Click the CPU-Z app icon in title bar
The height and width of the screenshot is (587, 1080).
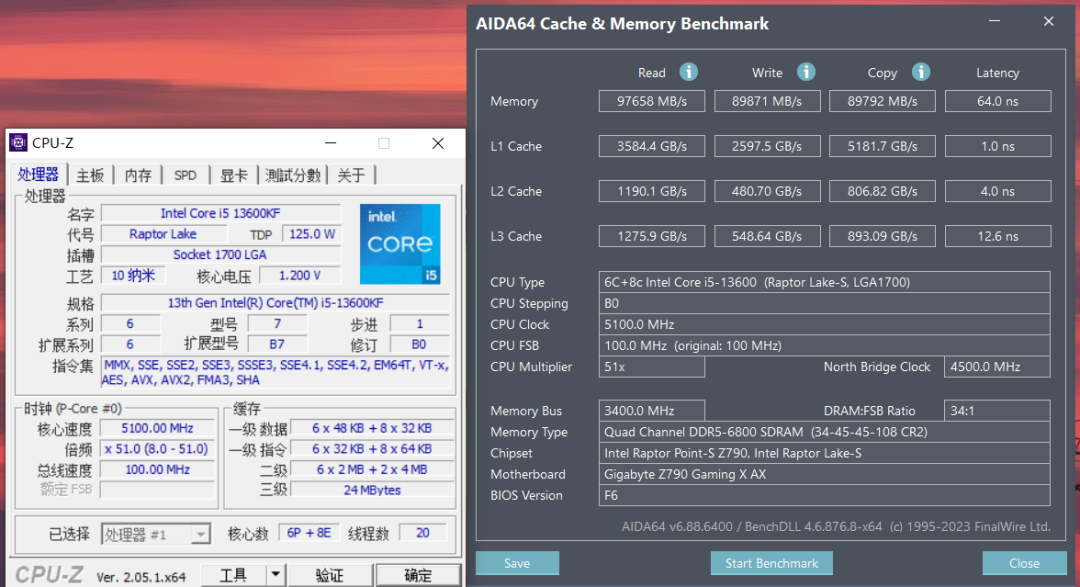click(18, 143)
